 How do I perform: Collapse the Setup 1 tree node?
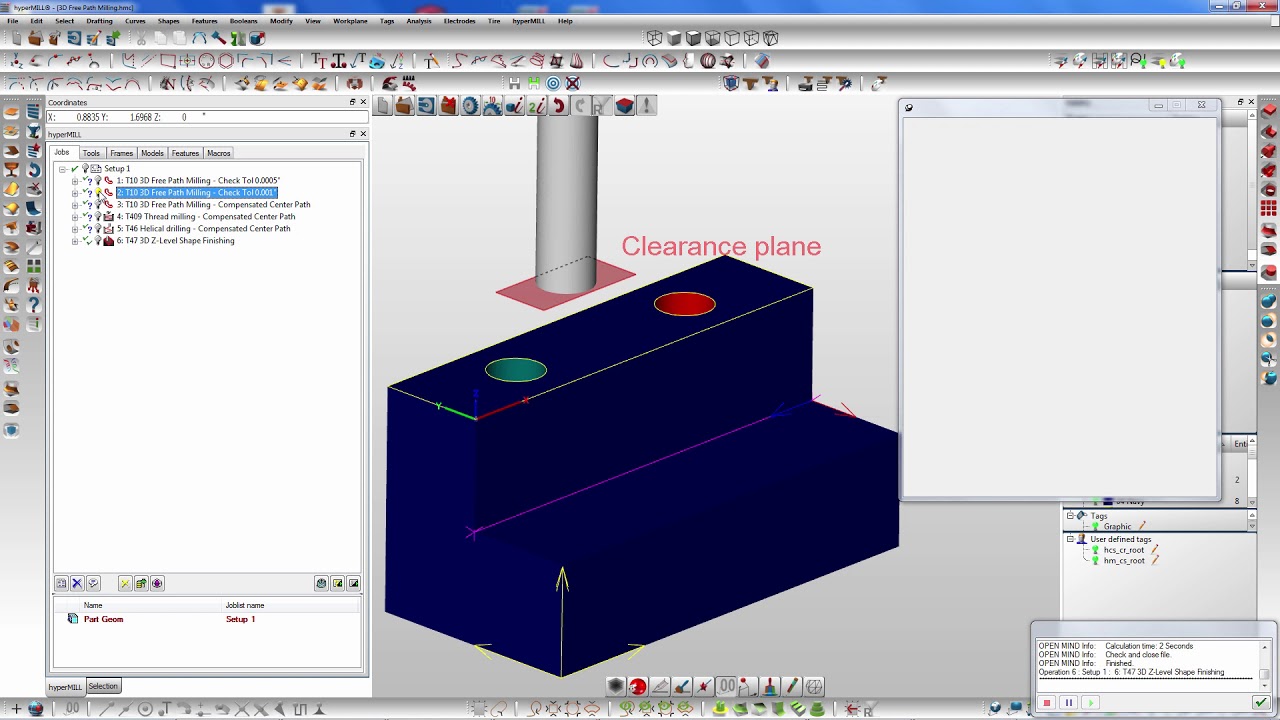tap(62, 169)
